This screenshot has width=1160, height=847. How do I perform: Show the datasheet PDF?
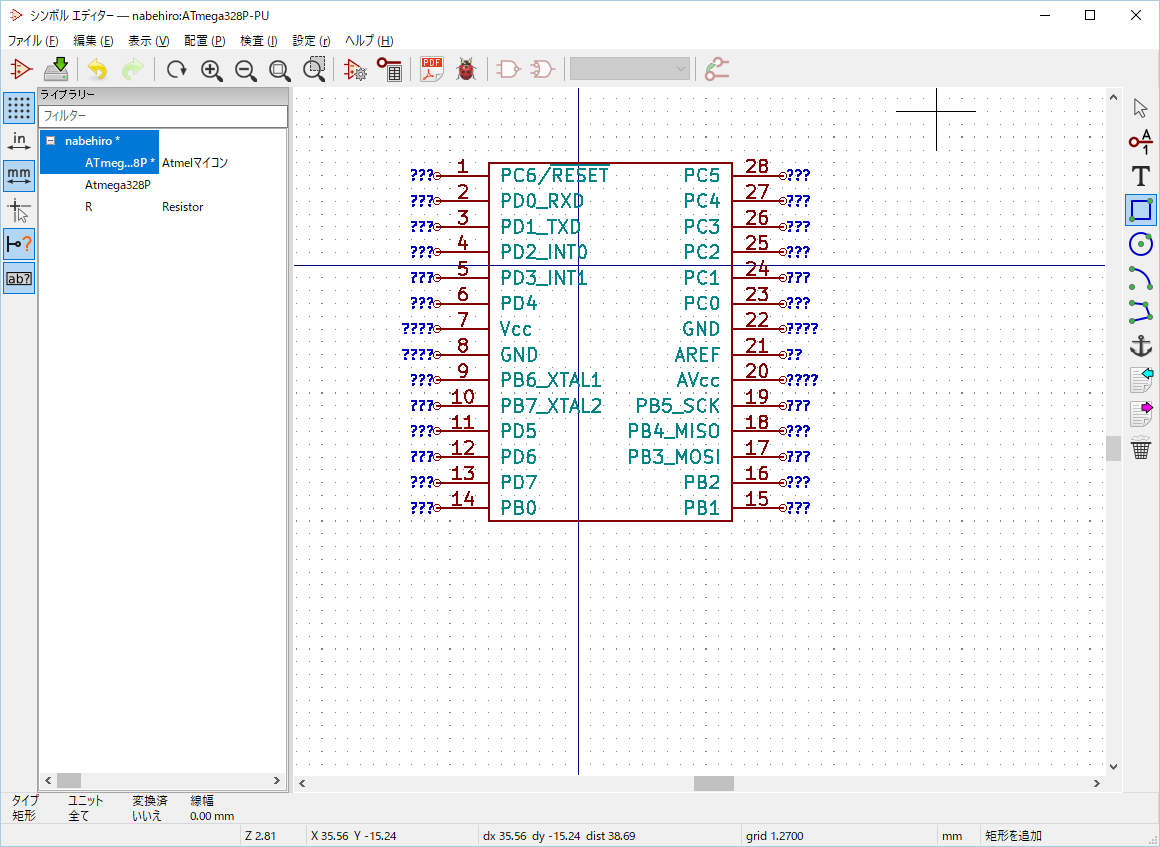[x=431, y=70]
